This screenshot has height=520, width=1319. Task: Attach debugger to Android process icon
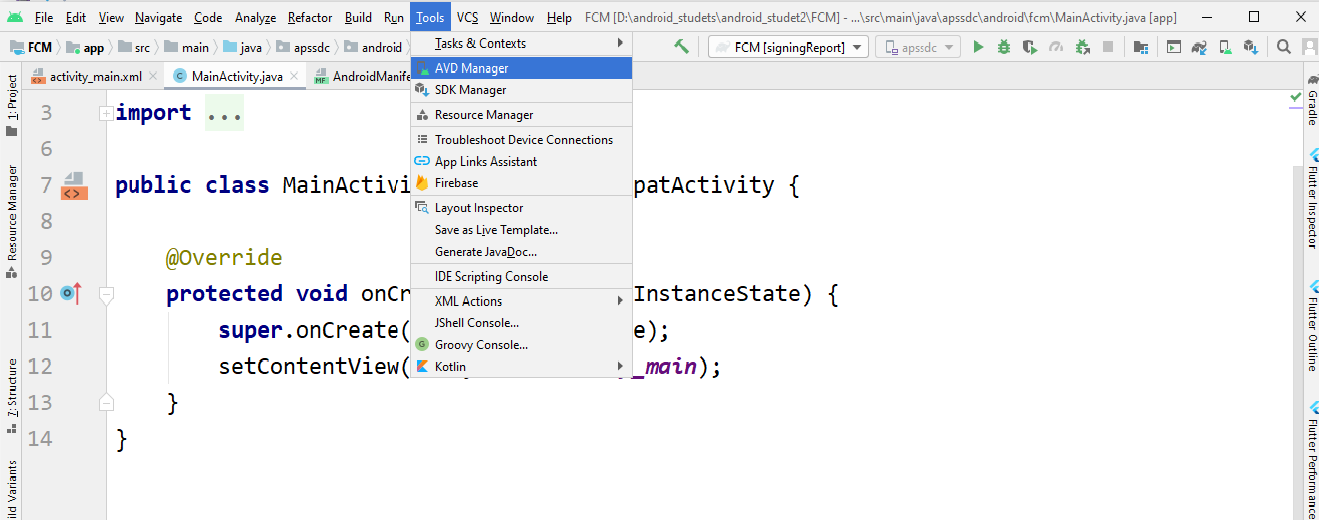[1082, 47]
